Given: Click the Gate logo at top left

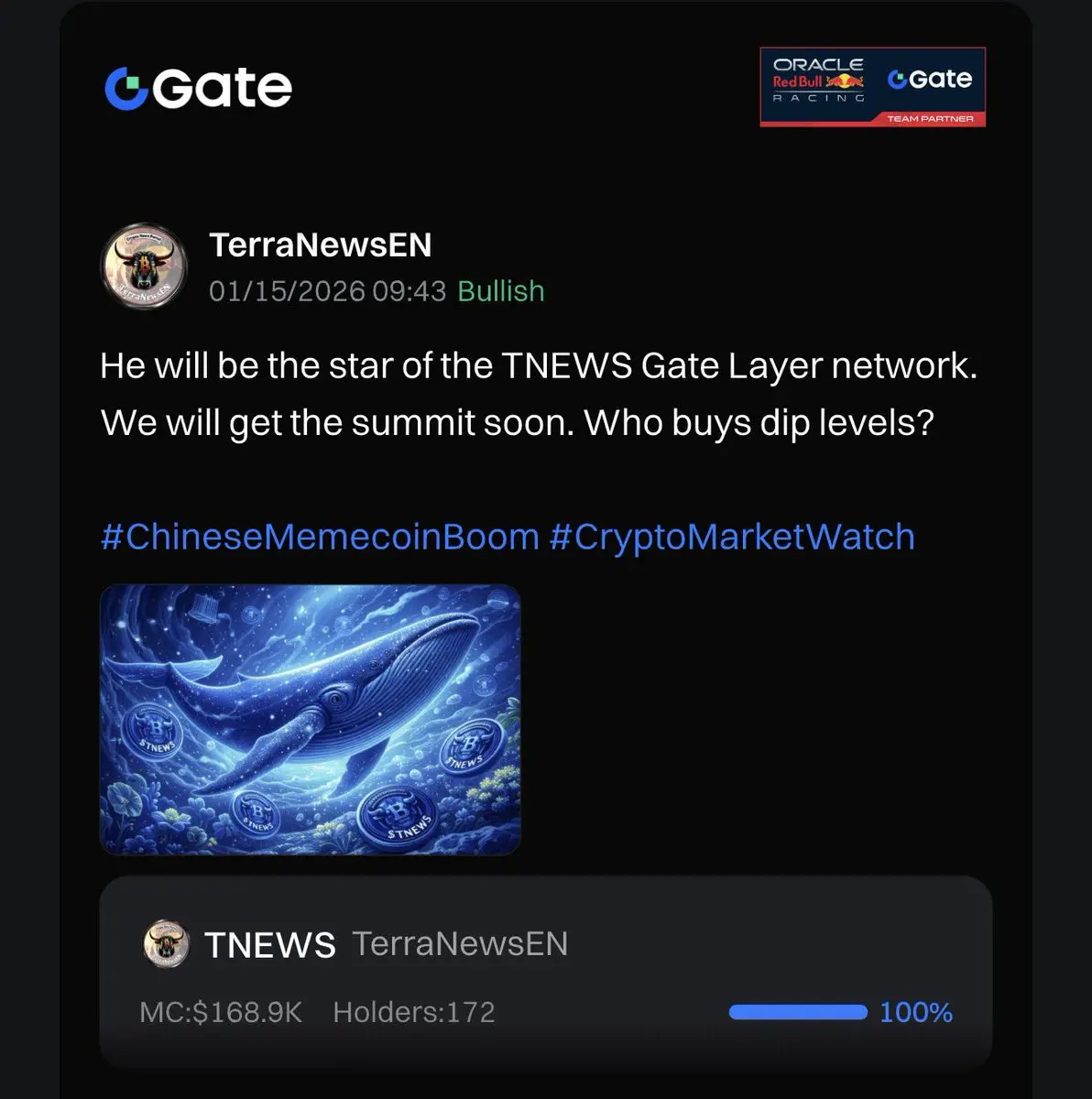Looking at the screenshot, I should coord(198,88).
